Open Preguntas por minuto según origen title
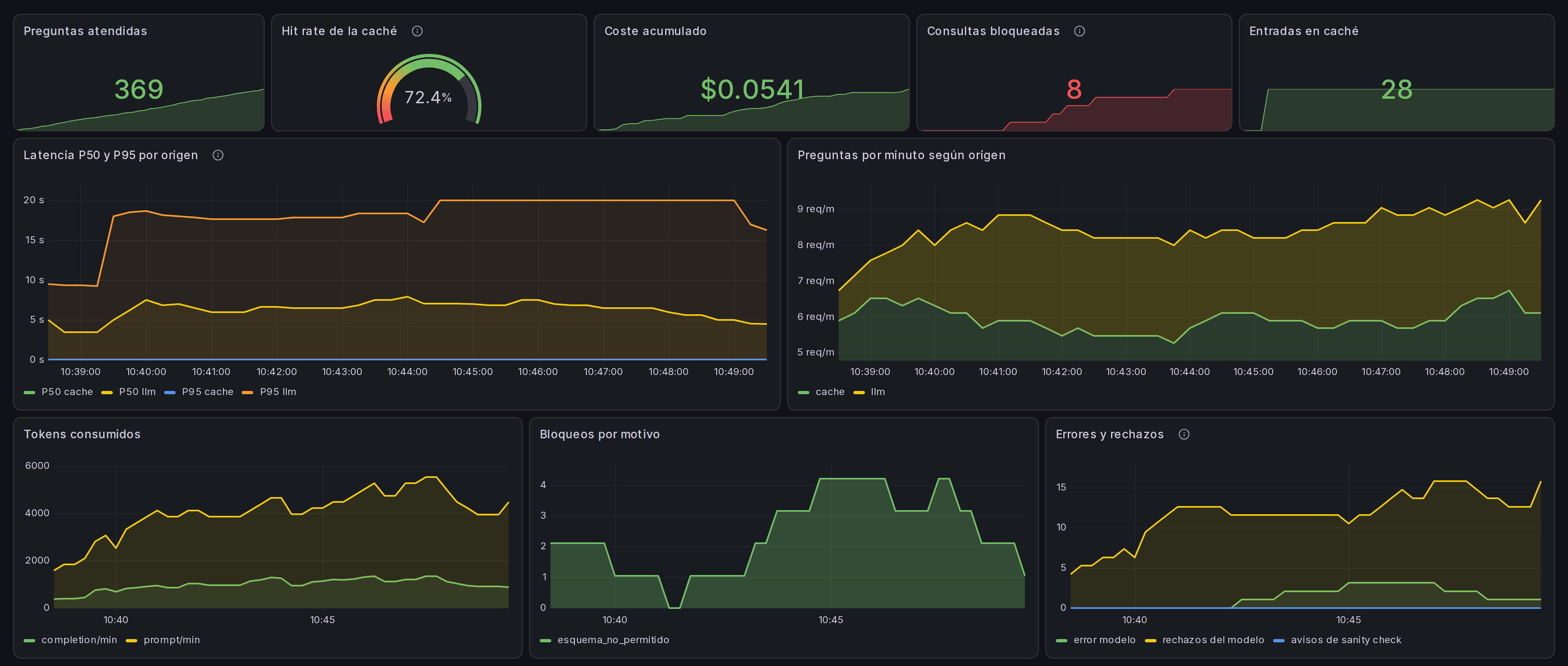The image size is (1568, 666). click(x=902, y=155)
